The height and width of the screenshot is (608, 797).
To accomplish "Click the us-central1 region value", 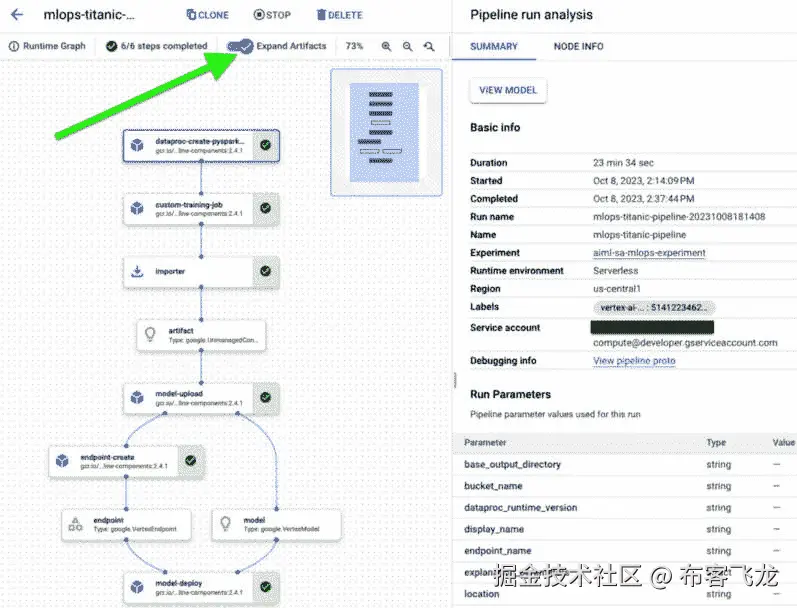I will point(617,289).
